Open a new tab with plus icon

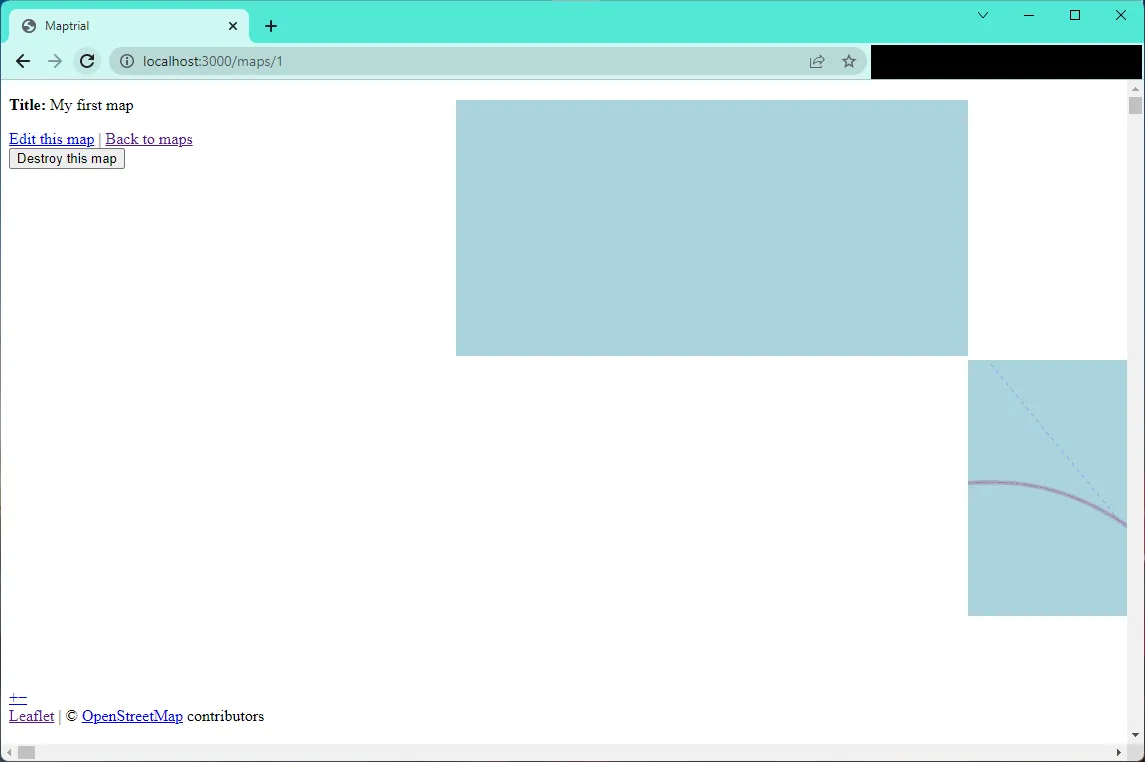tap(271, 26)
